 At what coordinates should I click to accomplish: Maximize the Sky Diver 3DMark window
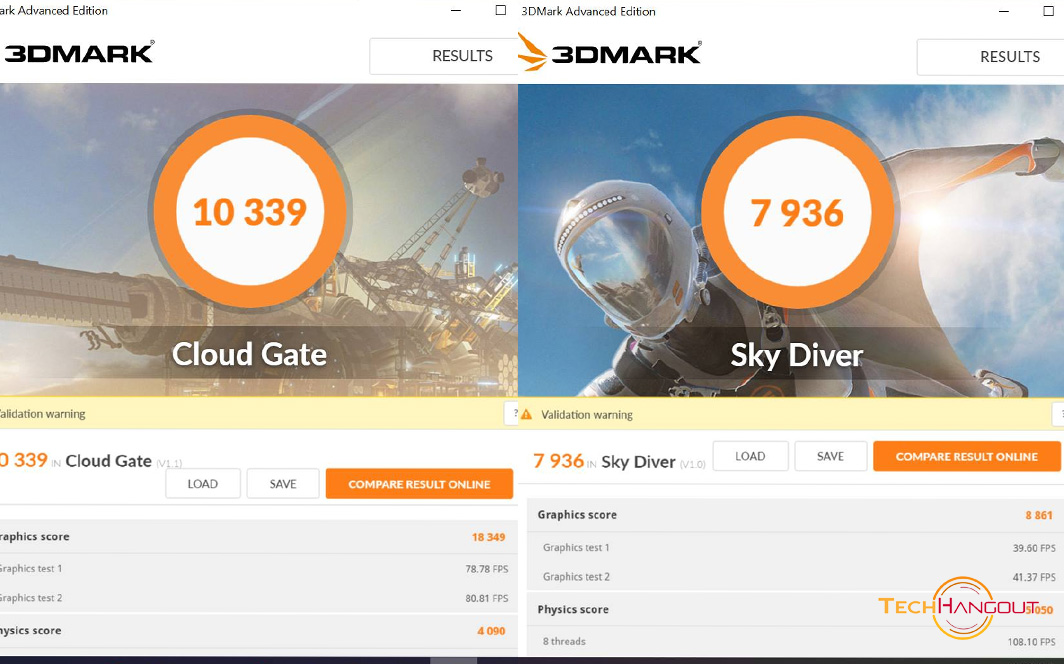tap(1048, 11)
